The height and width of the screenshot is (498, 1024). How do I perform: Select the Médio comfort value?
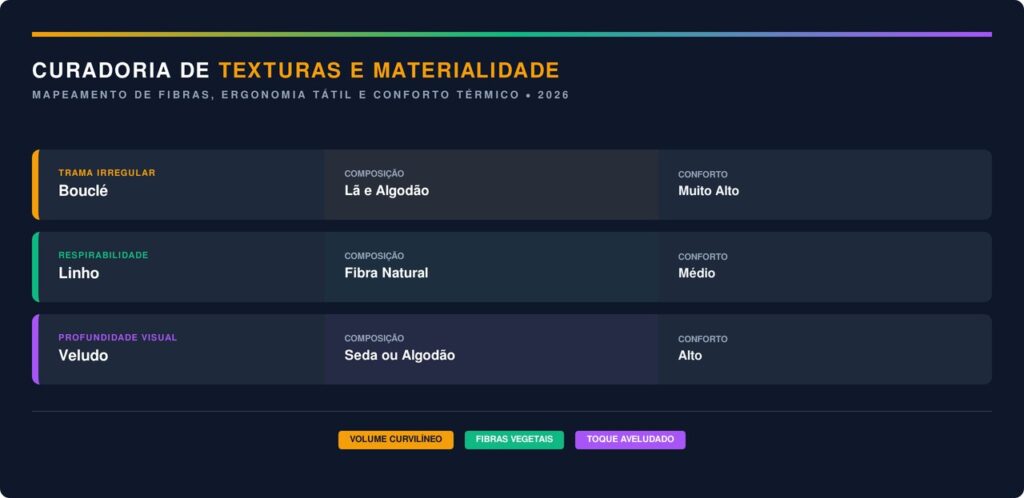click(x=697, y=273)
